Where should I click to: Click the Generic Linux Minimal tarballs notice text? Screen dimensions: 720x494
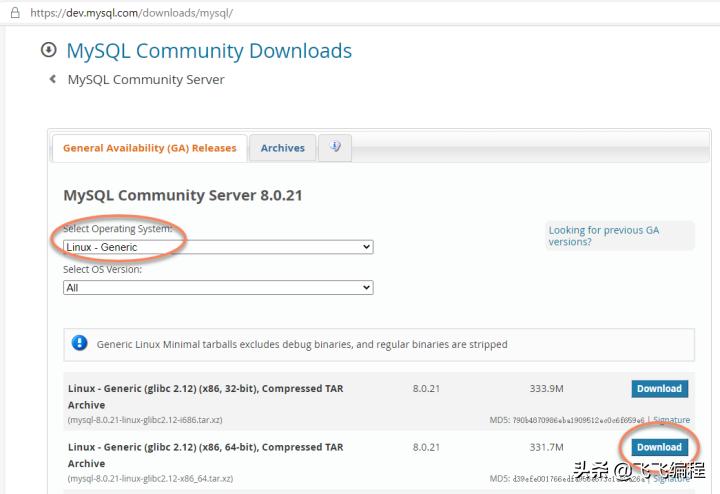pos(302,344)
